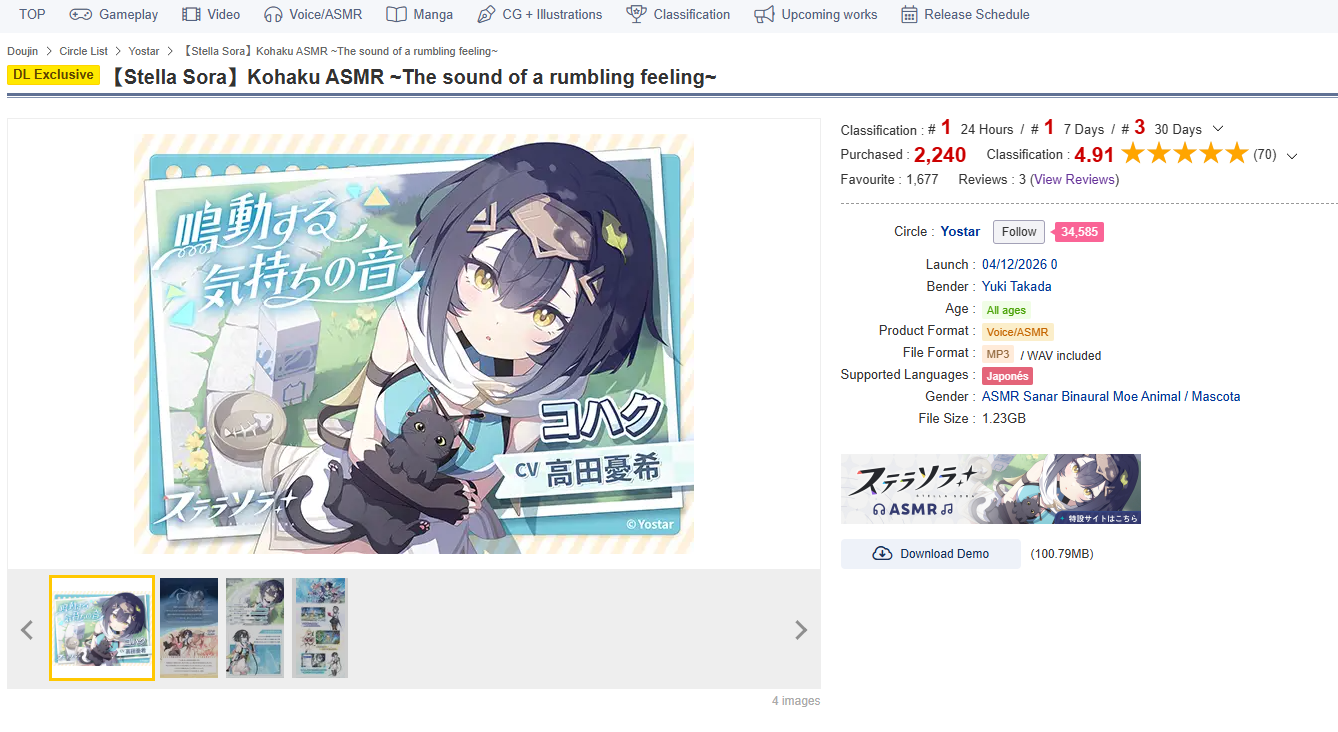
Task: Click the Download Demo cloud icon
Action: tap(882, 553)
